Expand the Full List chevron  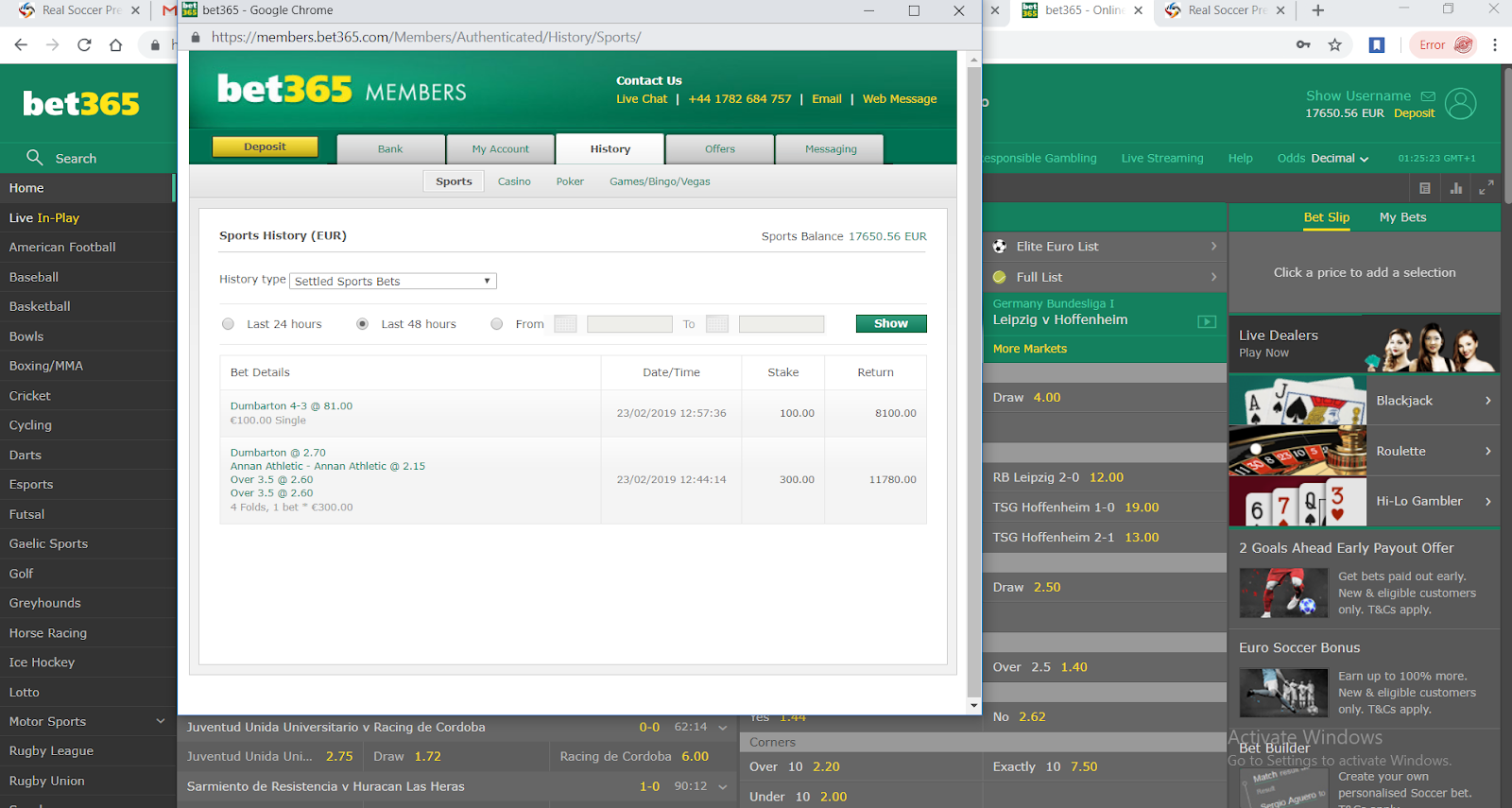[x=1214, y=277]
